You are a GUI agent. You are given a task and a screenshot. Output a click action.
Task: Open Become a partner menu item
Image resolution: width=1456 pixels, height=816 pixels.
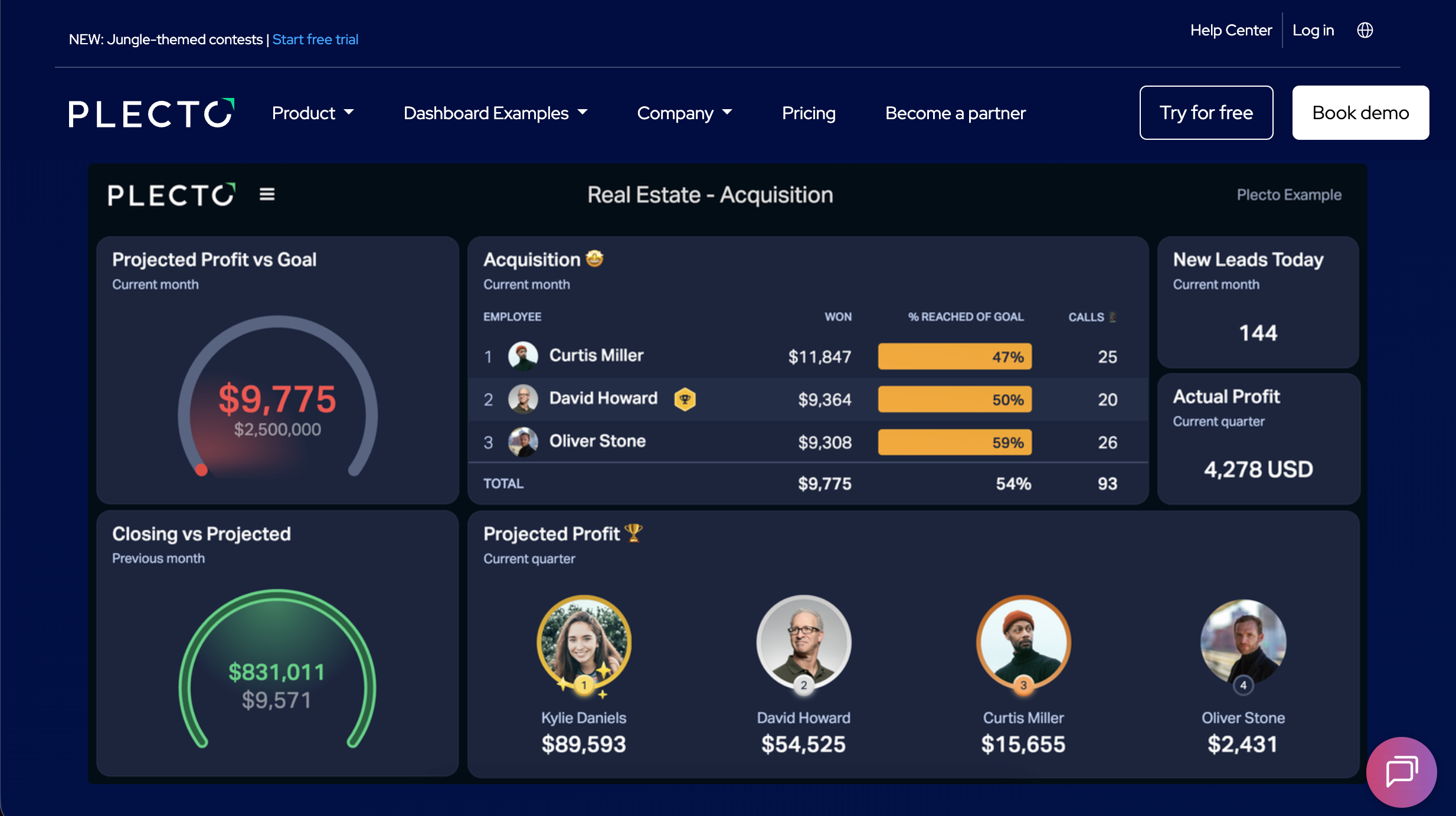(955, 113)
